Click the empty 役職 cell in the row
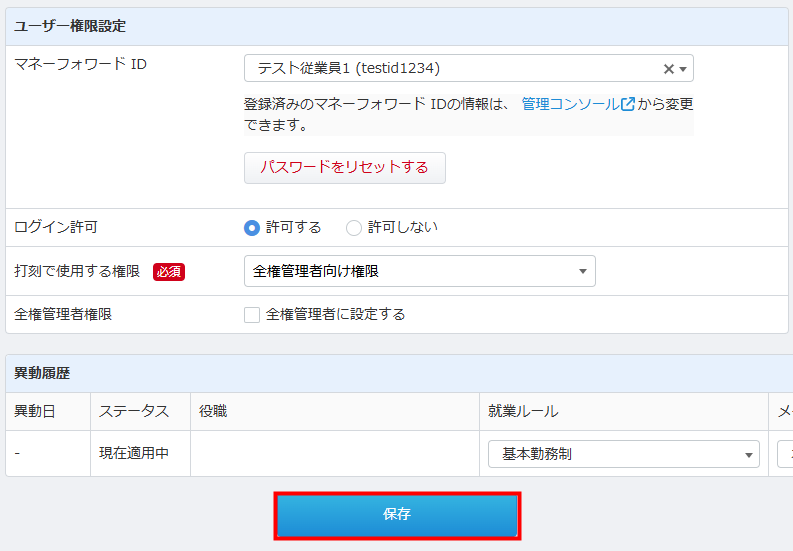Image resolution: width=793 pixels, height=551 pixels. point(334,453)
